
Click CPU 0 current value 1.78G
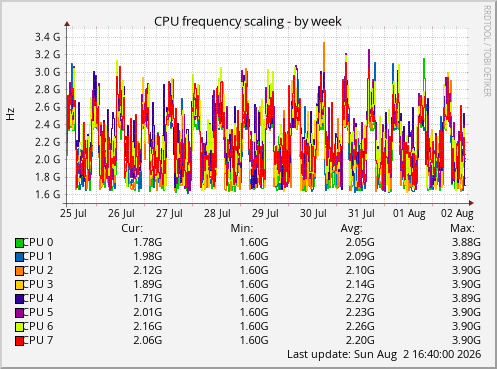click(148, 242)
